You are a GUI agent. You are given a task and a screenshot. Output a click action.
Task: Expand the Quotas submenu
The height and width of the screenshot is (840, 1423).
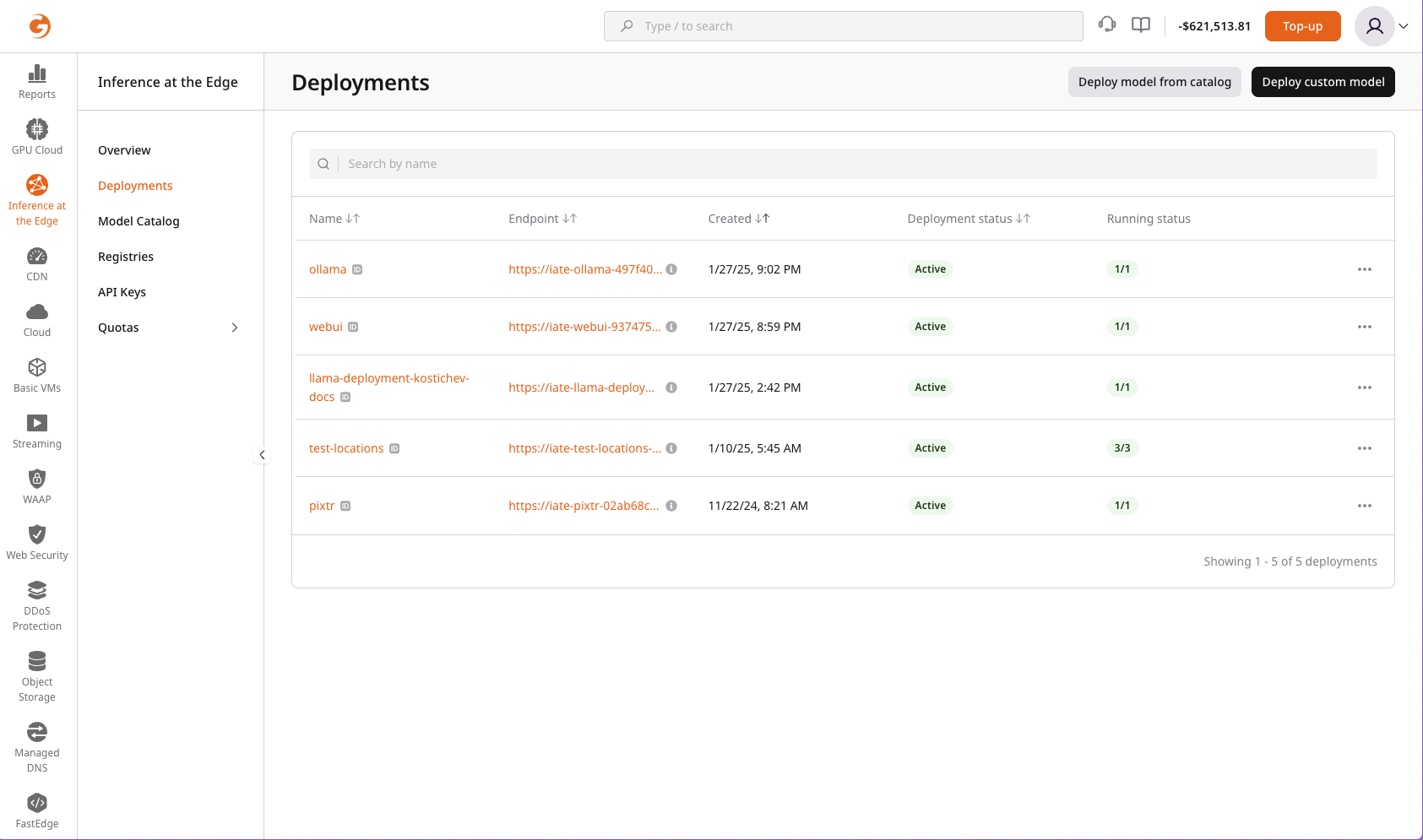tap(235, 328)
